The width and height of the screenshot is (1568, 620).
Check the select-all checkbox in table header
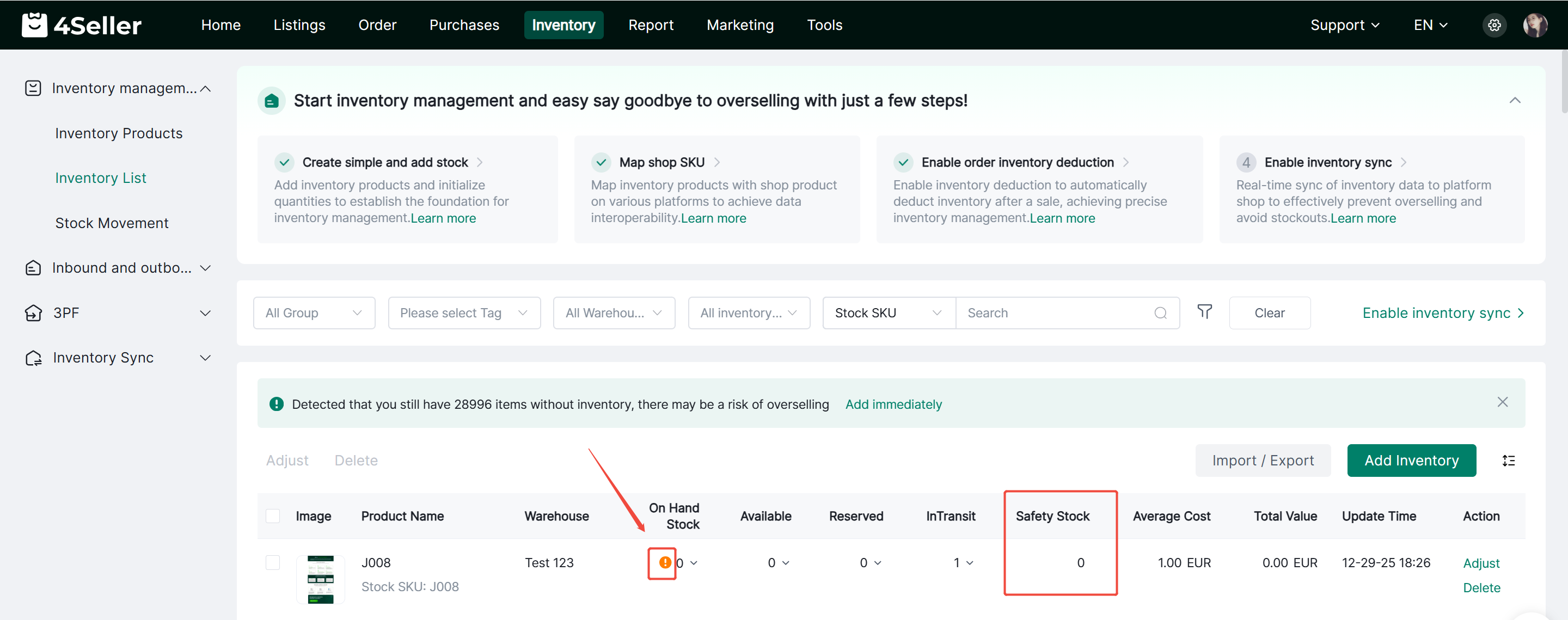tap(273, 515)
